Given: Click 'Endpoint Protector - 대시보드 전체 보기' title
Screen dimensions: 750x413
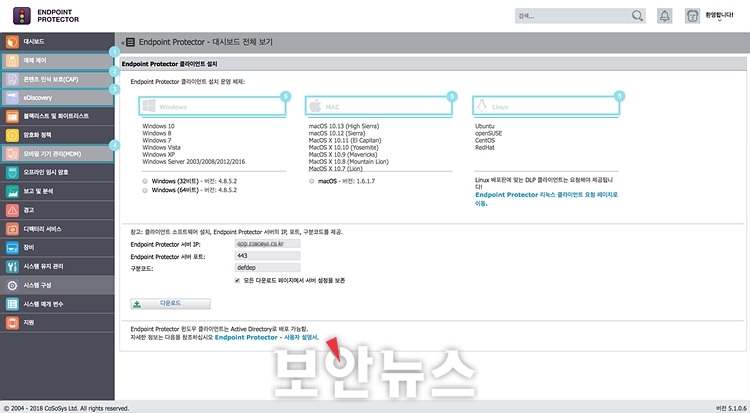Looking at the screenshot, I should pyautogui.click(x=206, y=42).
